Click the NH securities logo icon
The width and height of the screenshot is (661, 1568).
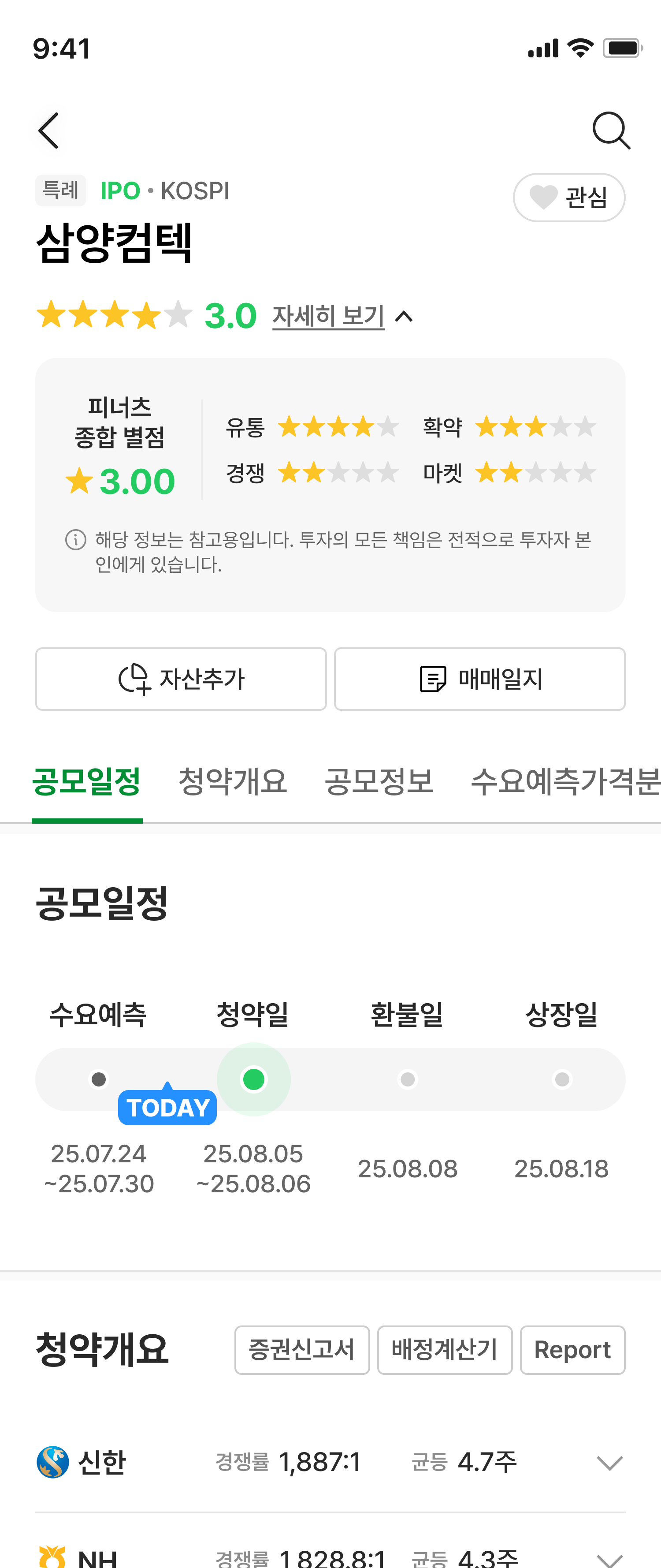click(x=52, y=1557)
